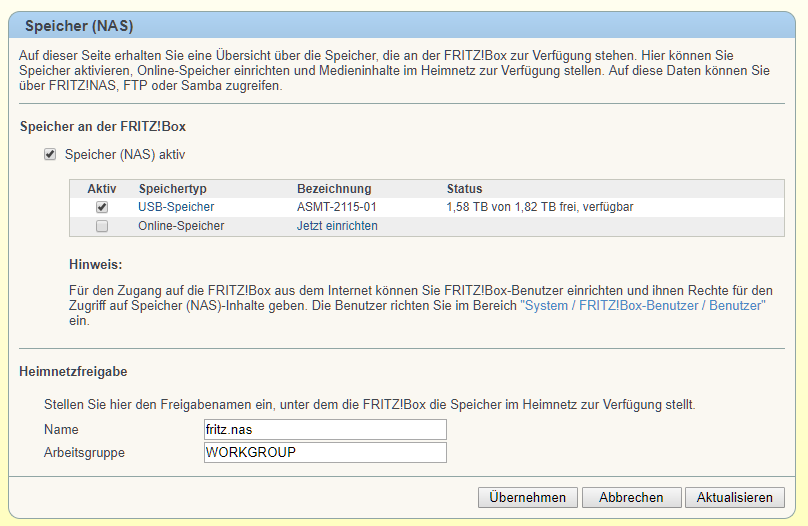808x526 pixels.
Task: Focus the Arbeitsgruppe field containing WORKGROUP
Action: pyautogui.click(x=325, y=452)
